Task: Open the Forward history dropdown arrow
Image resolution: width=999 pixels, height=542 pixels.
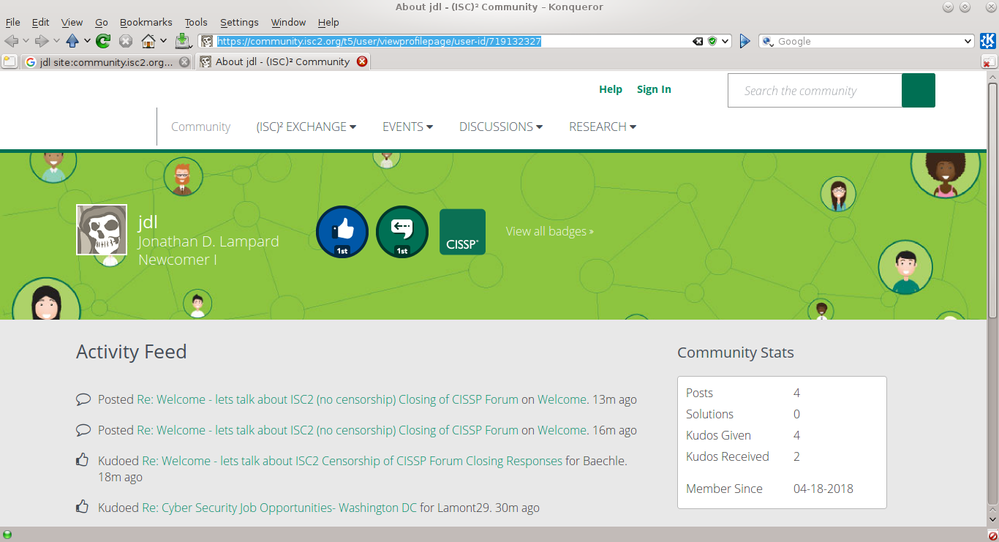Action: pyautogui.click(x=57, y=41)
